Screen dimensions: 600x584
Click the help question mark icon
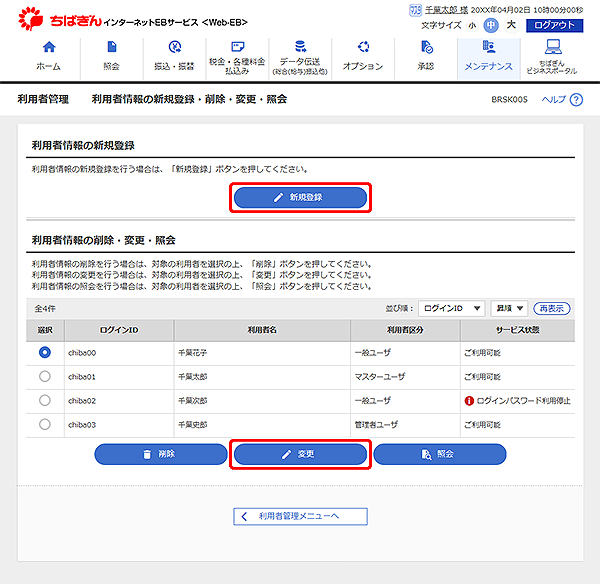(576, 100)
